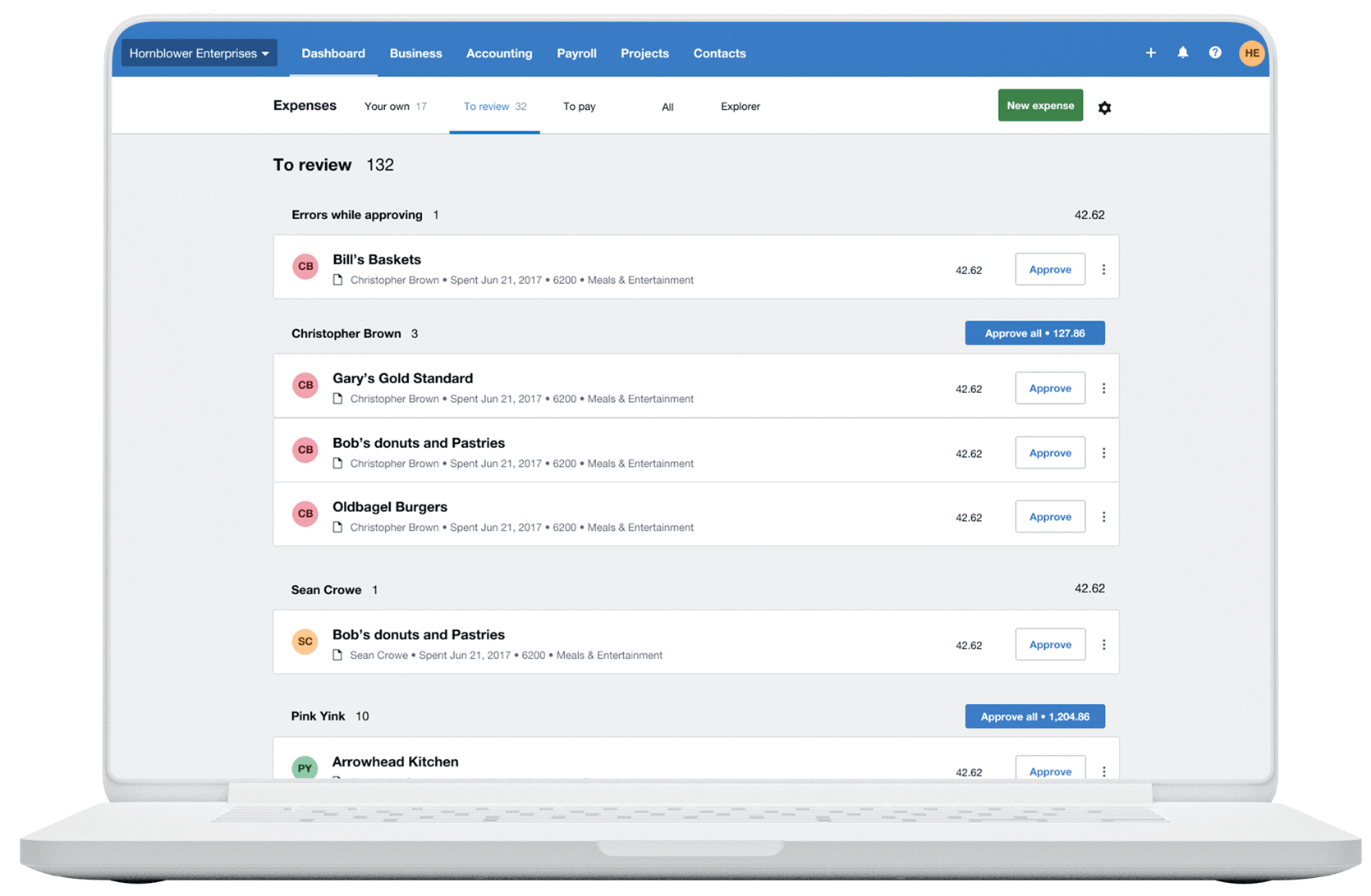Click the PY avatar on Arrowhead Kitchen
Screen dimensions: 1371x896
point(305,767)
